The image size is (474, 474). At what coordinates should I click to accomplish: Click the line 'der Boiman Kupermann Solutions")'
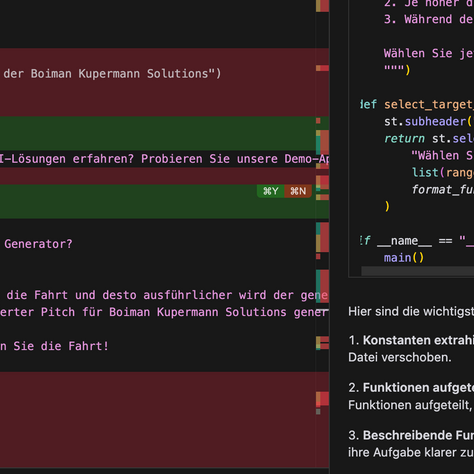[x=112, y=74]
